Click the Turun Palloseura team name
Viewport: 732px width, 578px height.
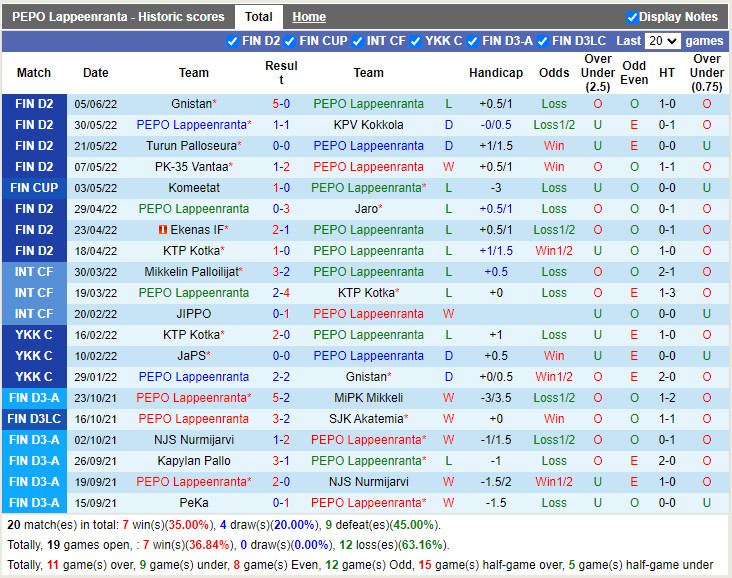194,146
